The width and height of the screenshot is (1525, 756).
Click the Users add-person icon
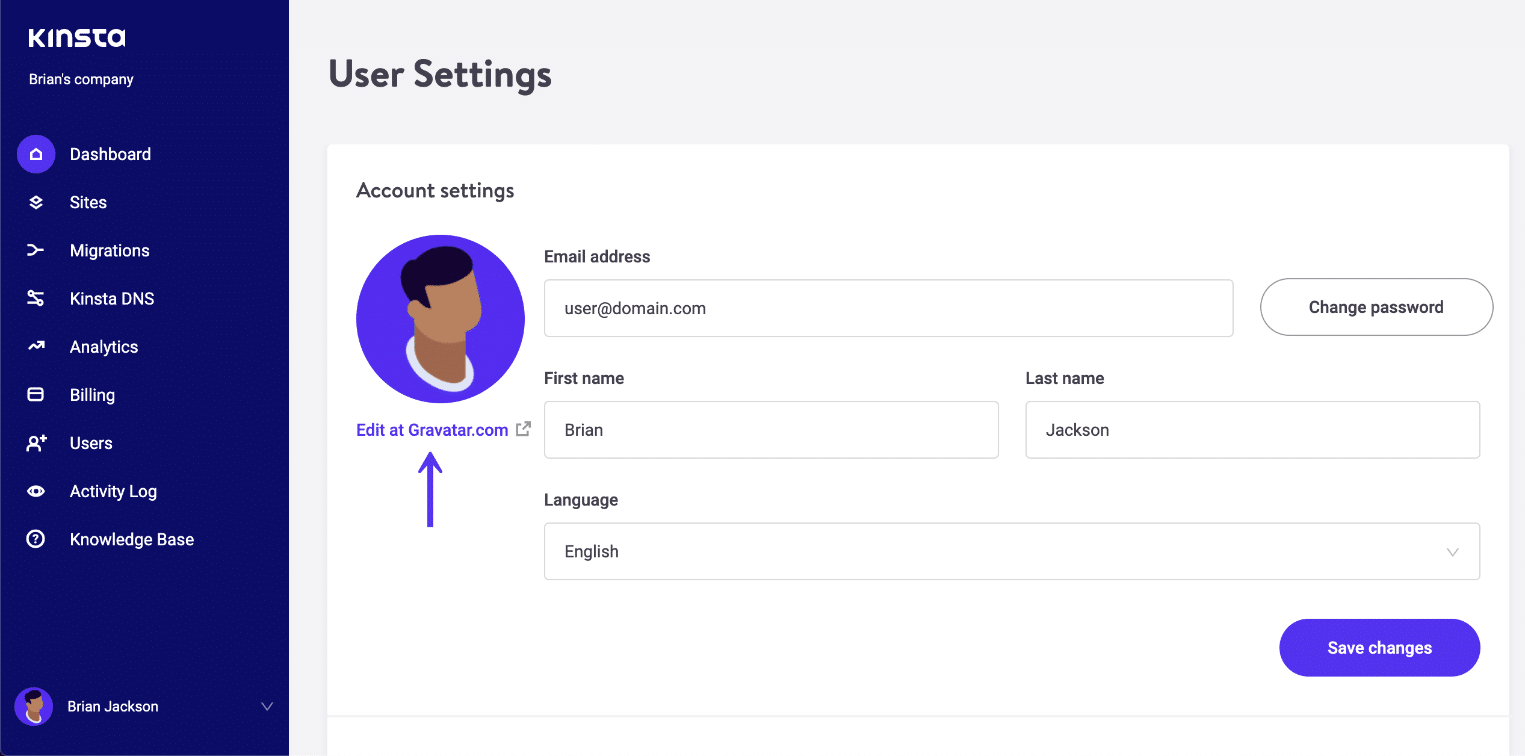tap(36, 442)
